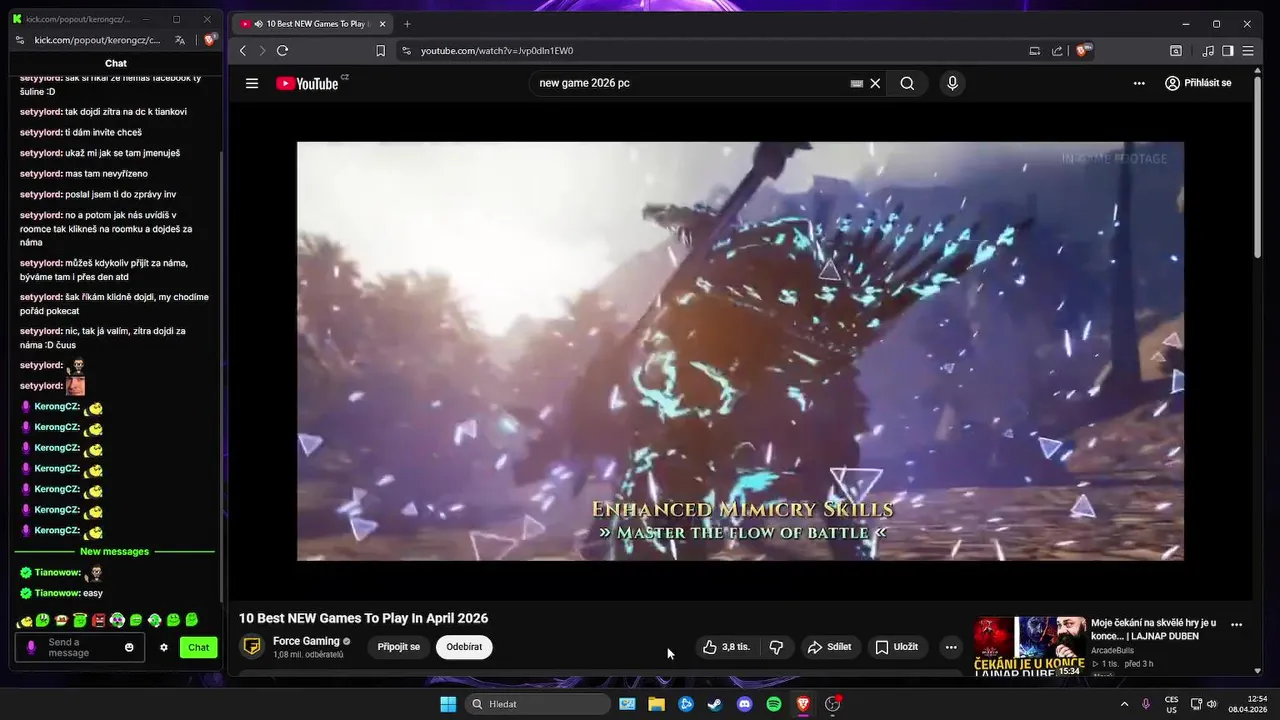Image resolution: width=1280 pixels, height=720 pixels.
Task: Click the YouTube video player area
Action: pyautogui.click(x=740, y=351)
